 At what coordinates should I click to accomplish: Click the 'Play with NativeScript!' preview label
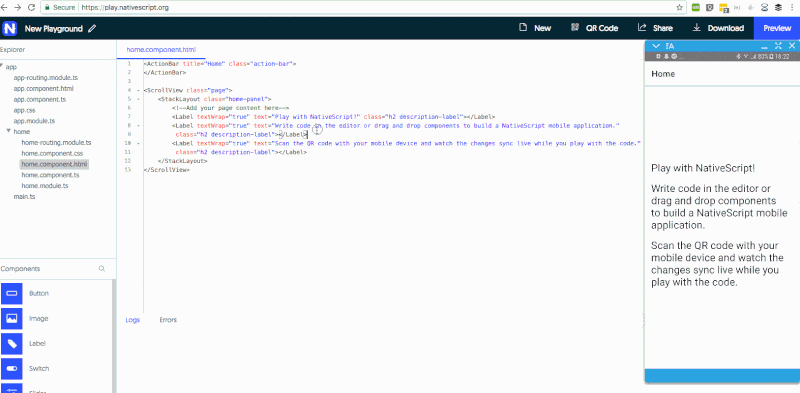point(703,168)
